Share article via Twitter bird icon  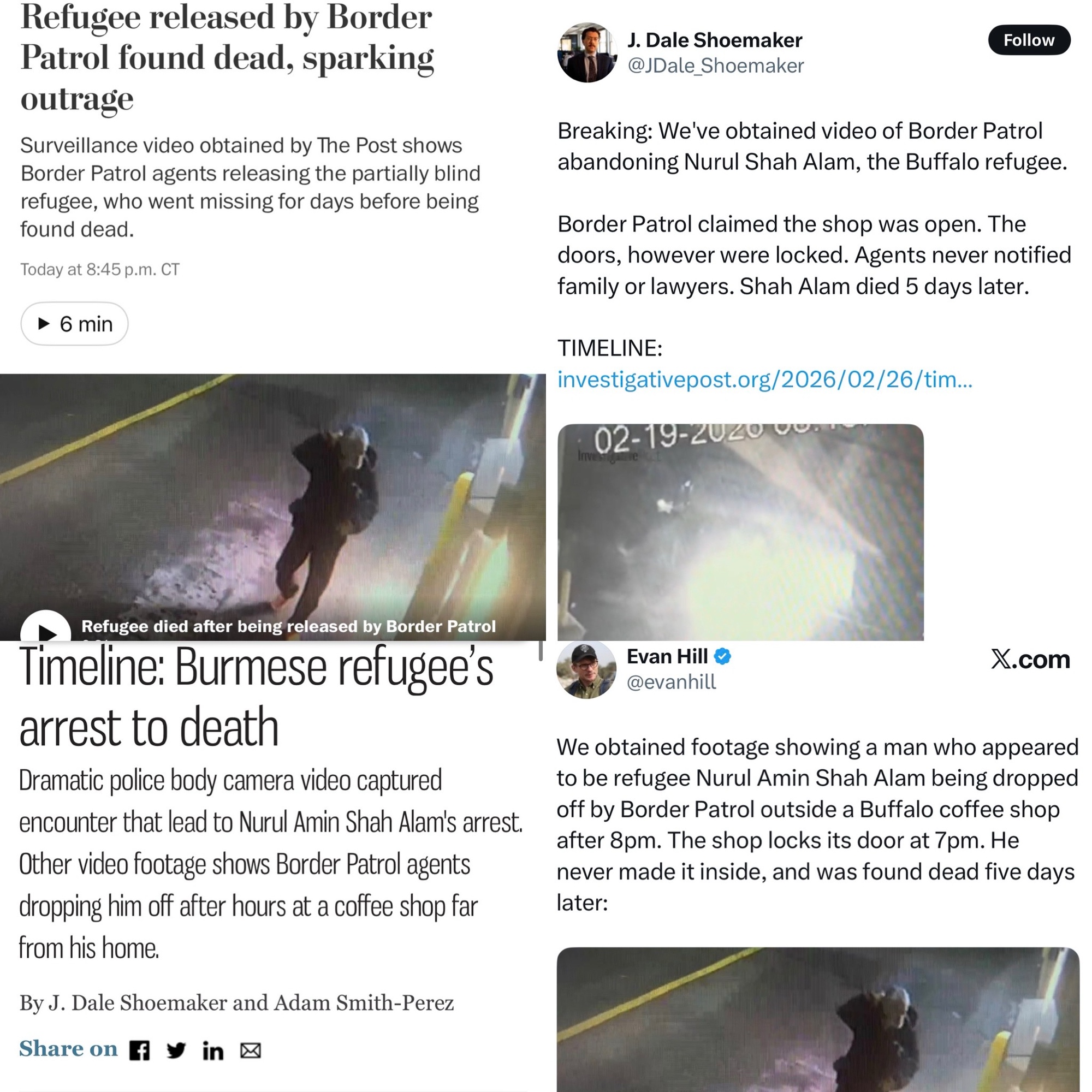(176, 1050)
